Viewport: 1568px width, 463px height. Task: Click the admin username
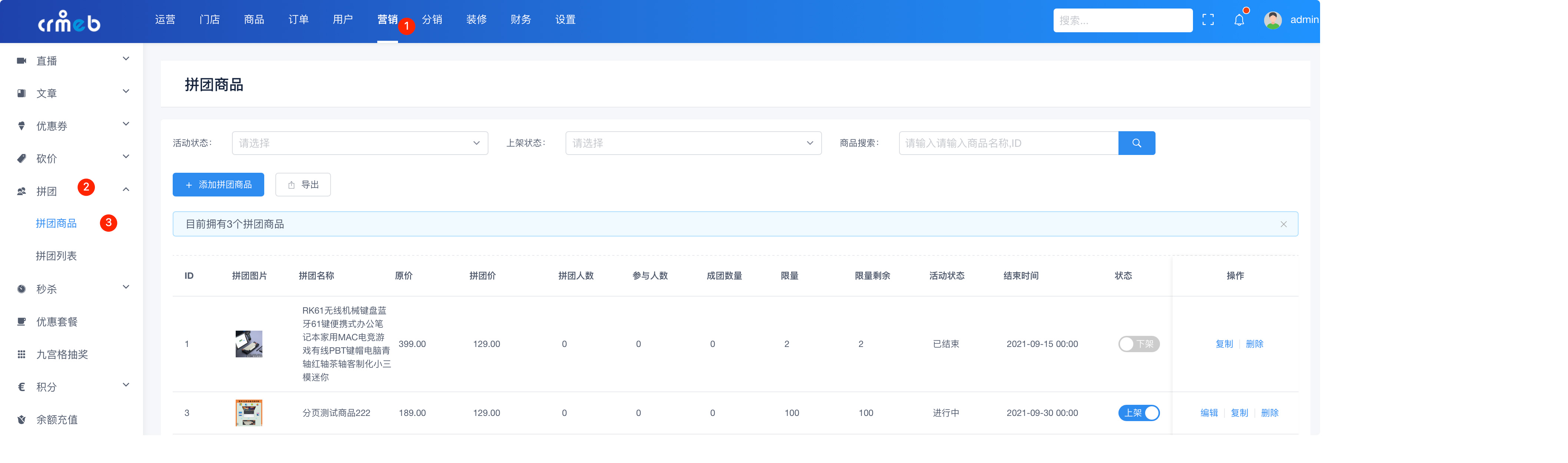tap(1304, 20)
